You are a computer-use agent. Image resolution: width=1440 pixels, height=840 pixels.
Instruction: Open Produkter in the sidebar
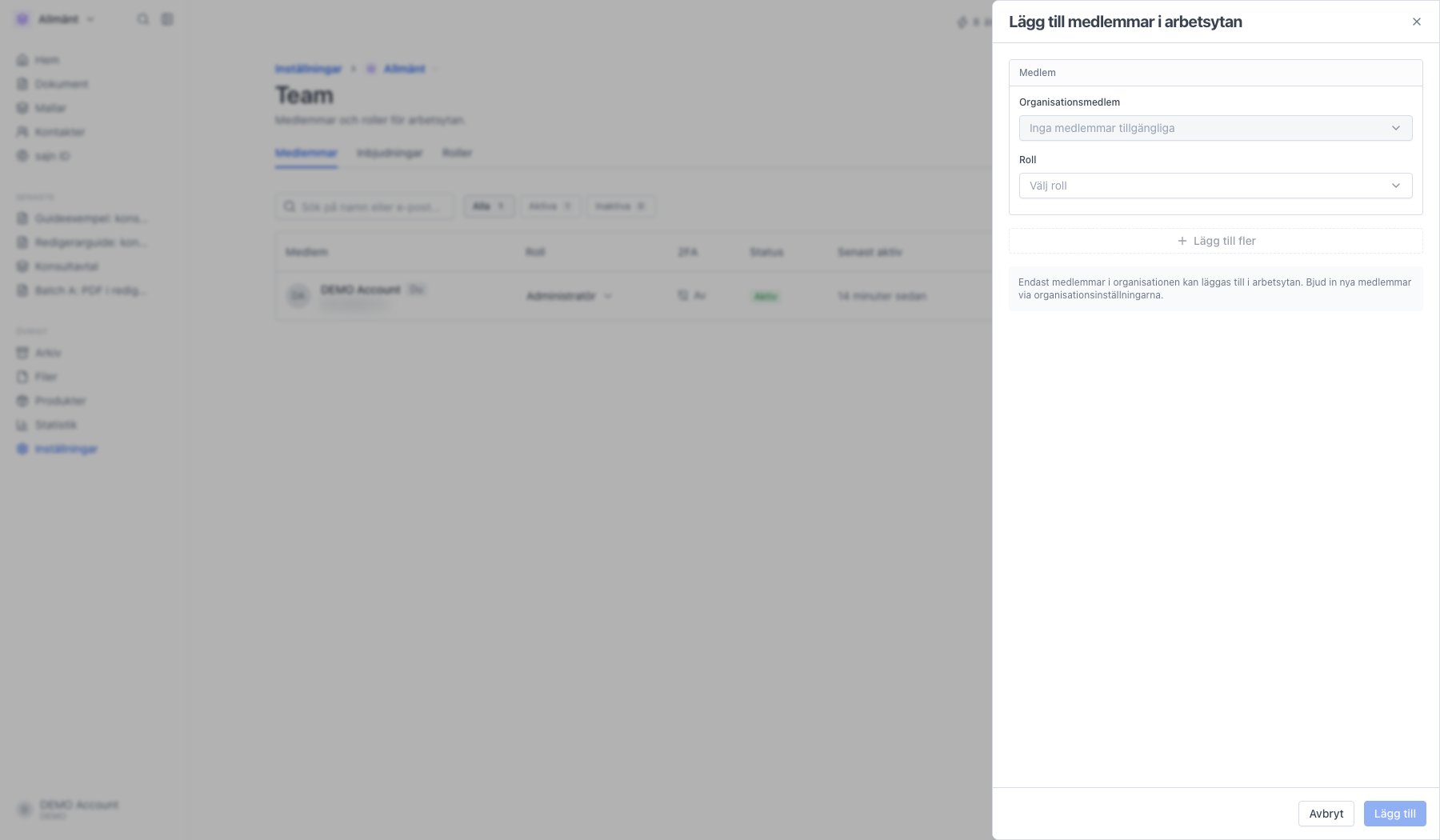[x=51, y=401]
